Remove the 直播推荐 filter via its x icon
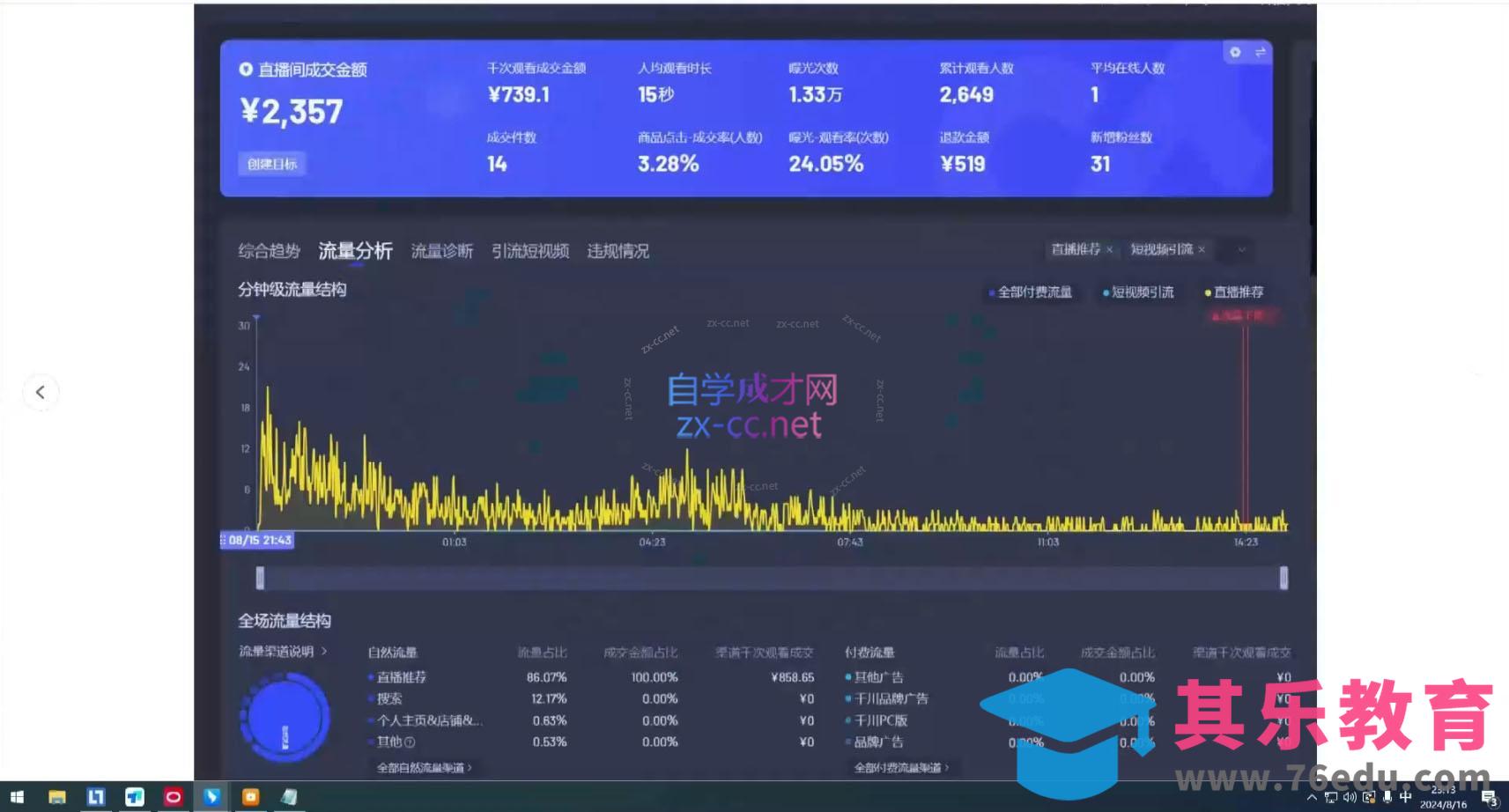 1111,250
